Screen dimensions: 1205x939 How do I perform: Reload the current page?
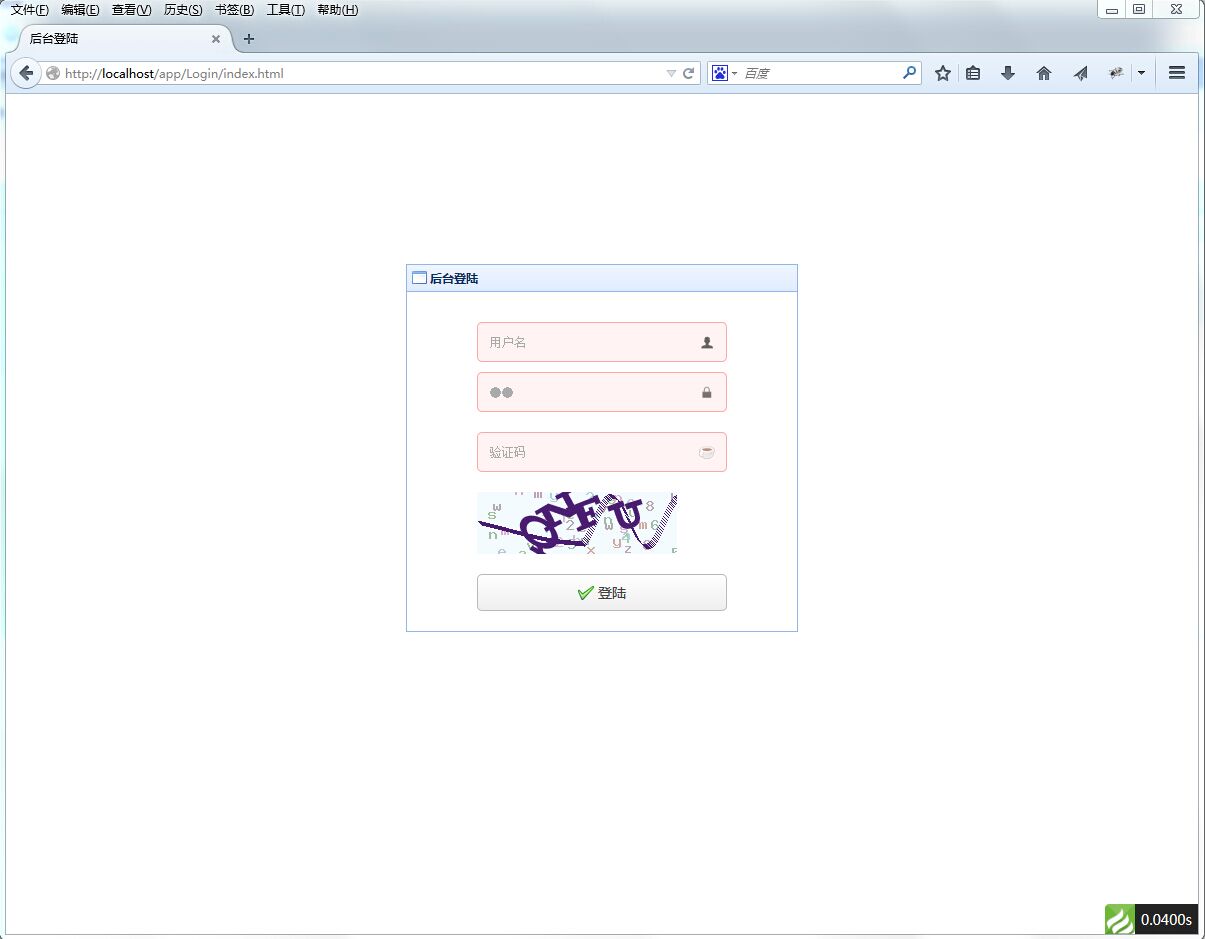point(688,73)
